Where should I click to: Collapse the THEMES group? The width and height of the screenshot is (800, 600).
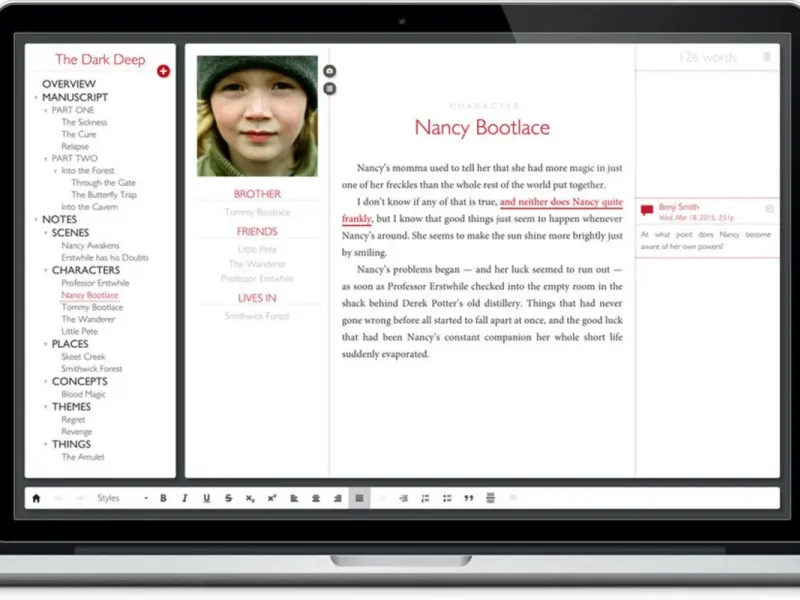point(45,407)
